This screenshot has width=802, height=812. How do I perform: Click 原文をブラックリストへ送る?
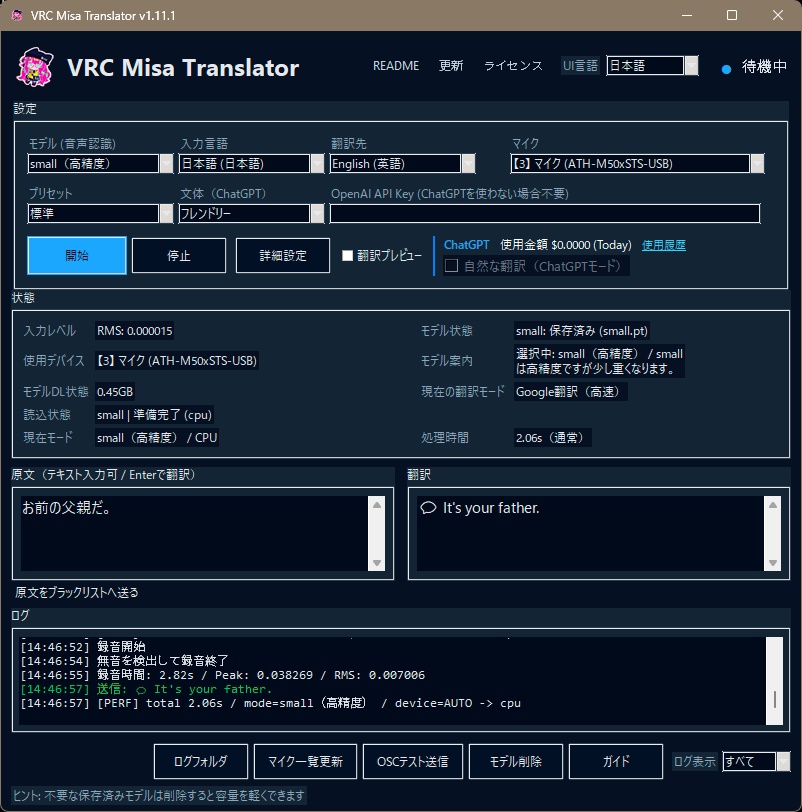coord(77,592)
